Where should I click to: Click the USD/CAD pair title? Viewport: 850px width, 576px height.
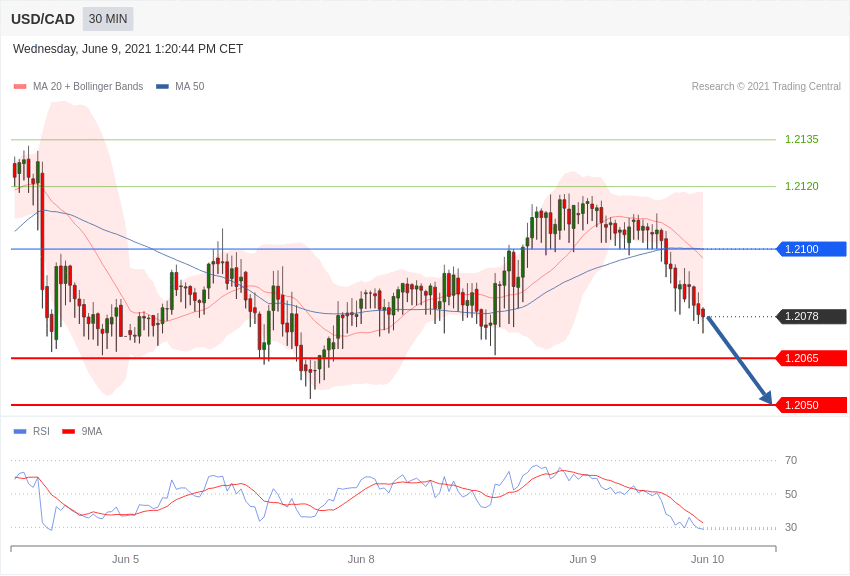(x=43, y=20)
